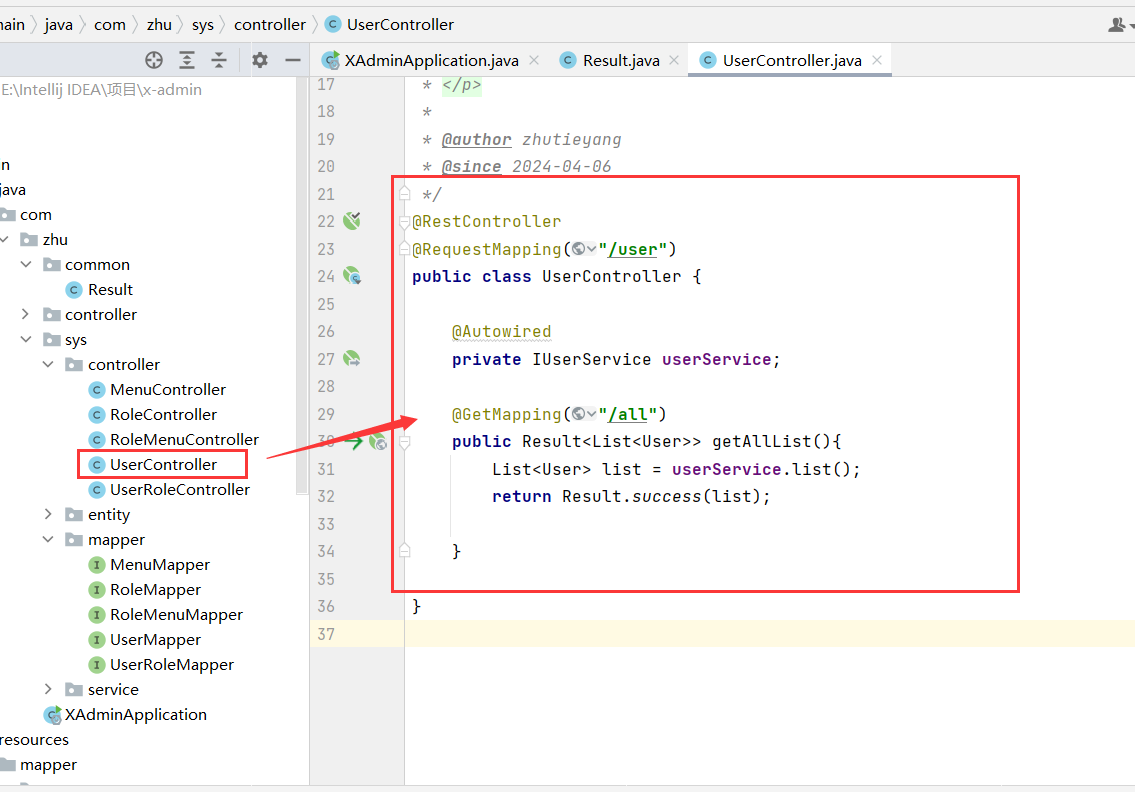1135x792 pixels.
Task: Click the locate/select opened file icon
Action: tap(153, 60)
